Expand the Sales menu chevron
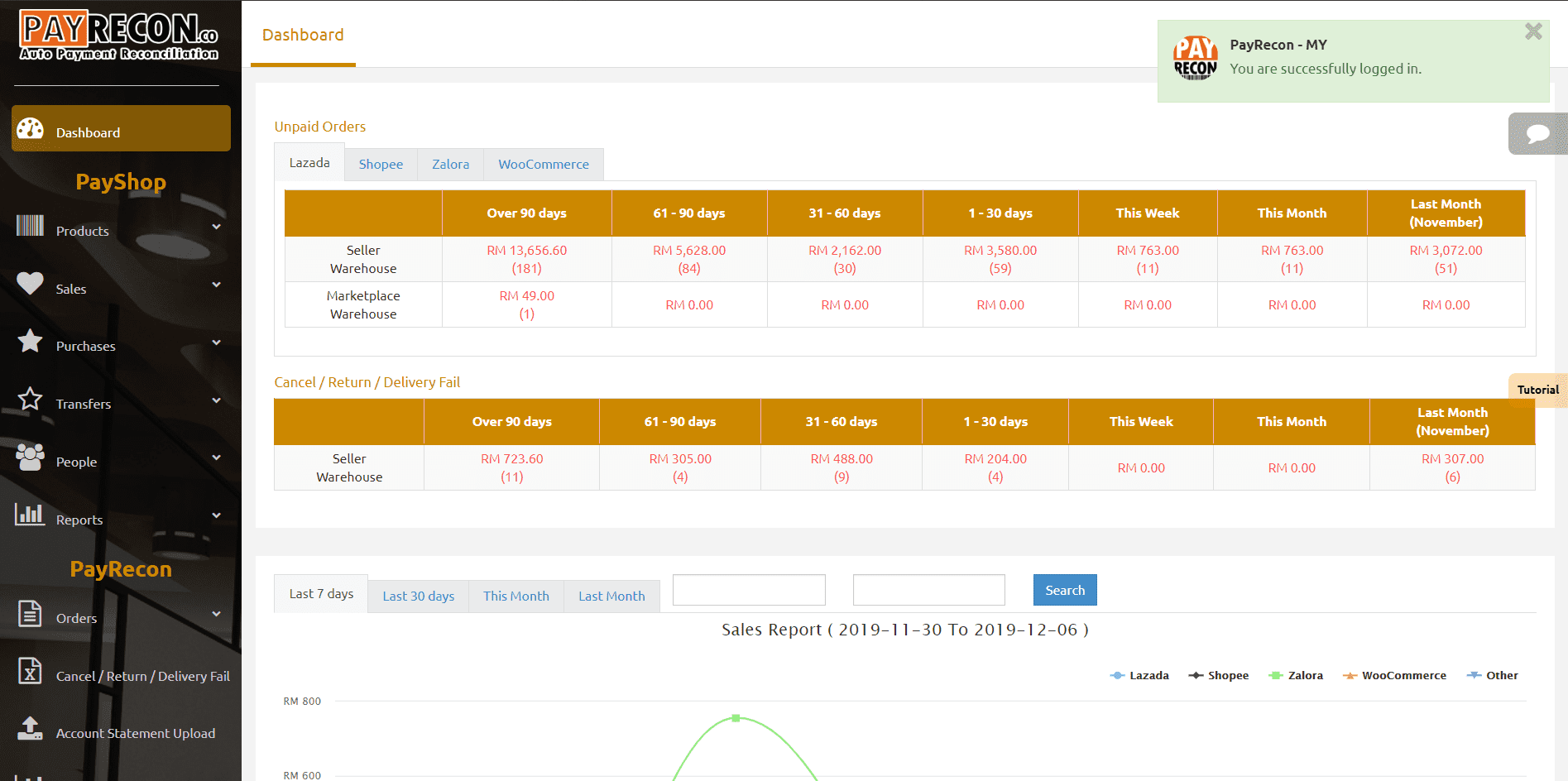The width and height of the screenshot is (1568, 781). point(217,285)
